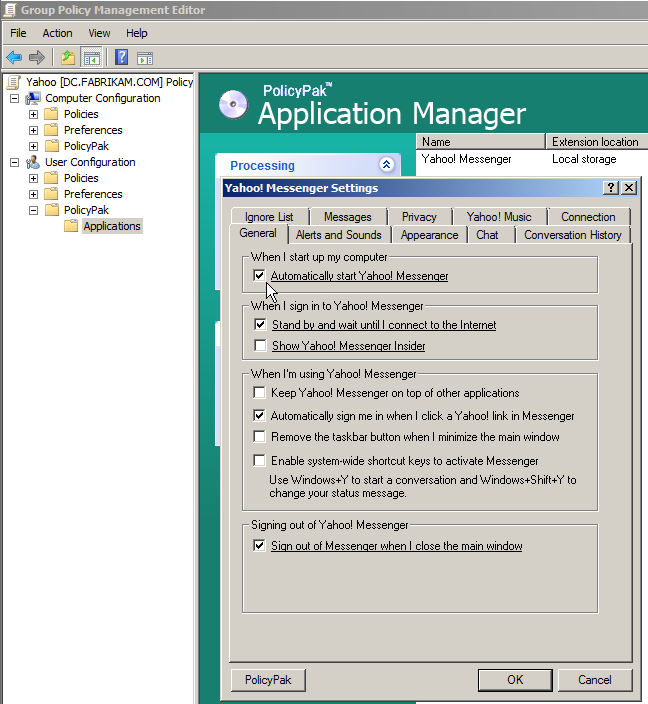Switch to the Messages tab
The image size is (648, 704).
[x=348, y=217]
